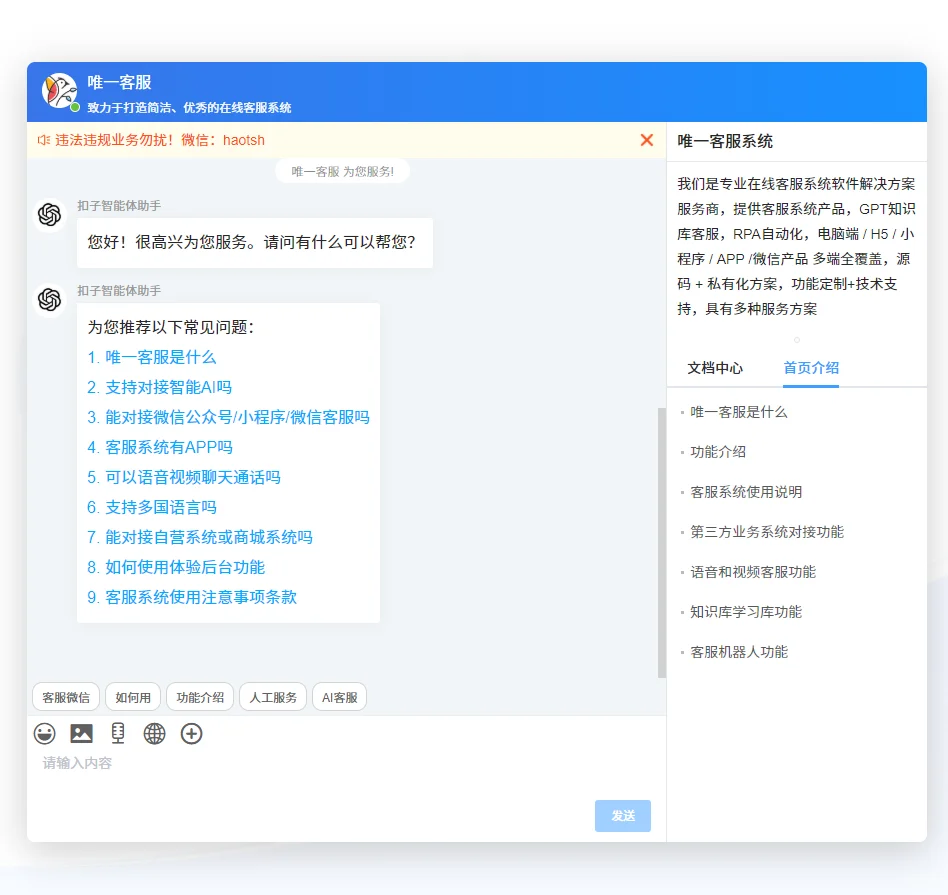
Task: Click the AI客服 quick reply chip
Action: [339, 697]
